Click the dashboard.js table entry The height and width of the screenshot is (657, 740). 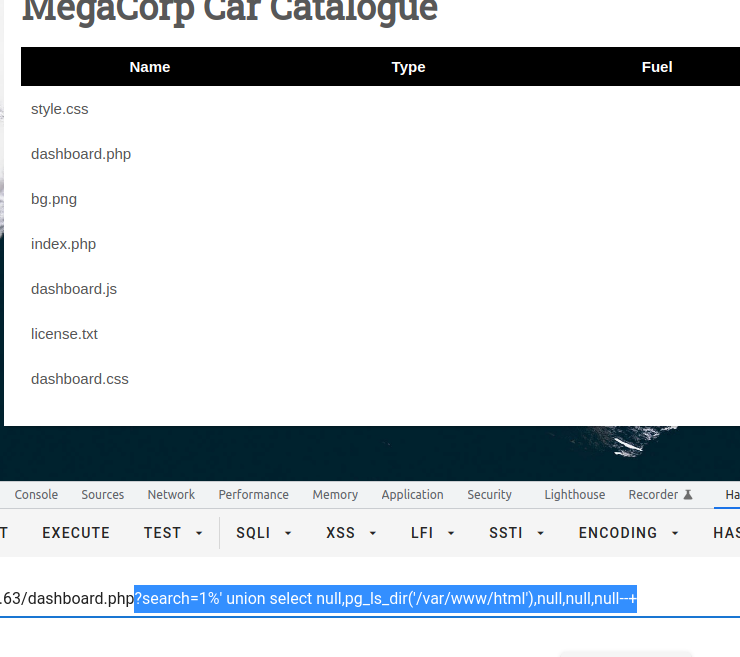pos(74,289)
